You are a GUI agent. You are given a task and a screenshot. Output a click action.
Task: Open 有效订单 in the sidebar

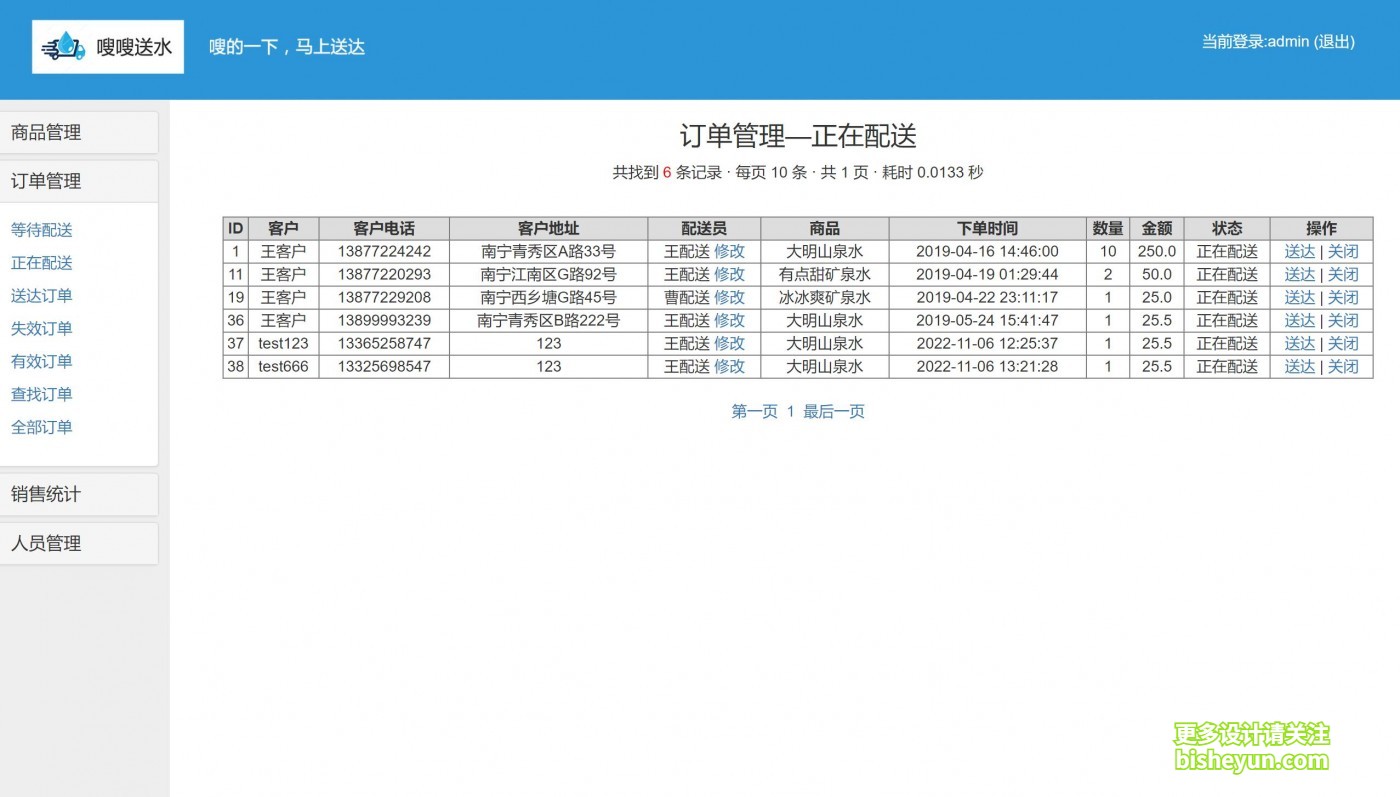(42, 362)
